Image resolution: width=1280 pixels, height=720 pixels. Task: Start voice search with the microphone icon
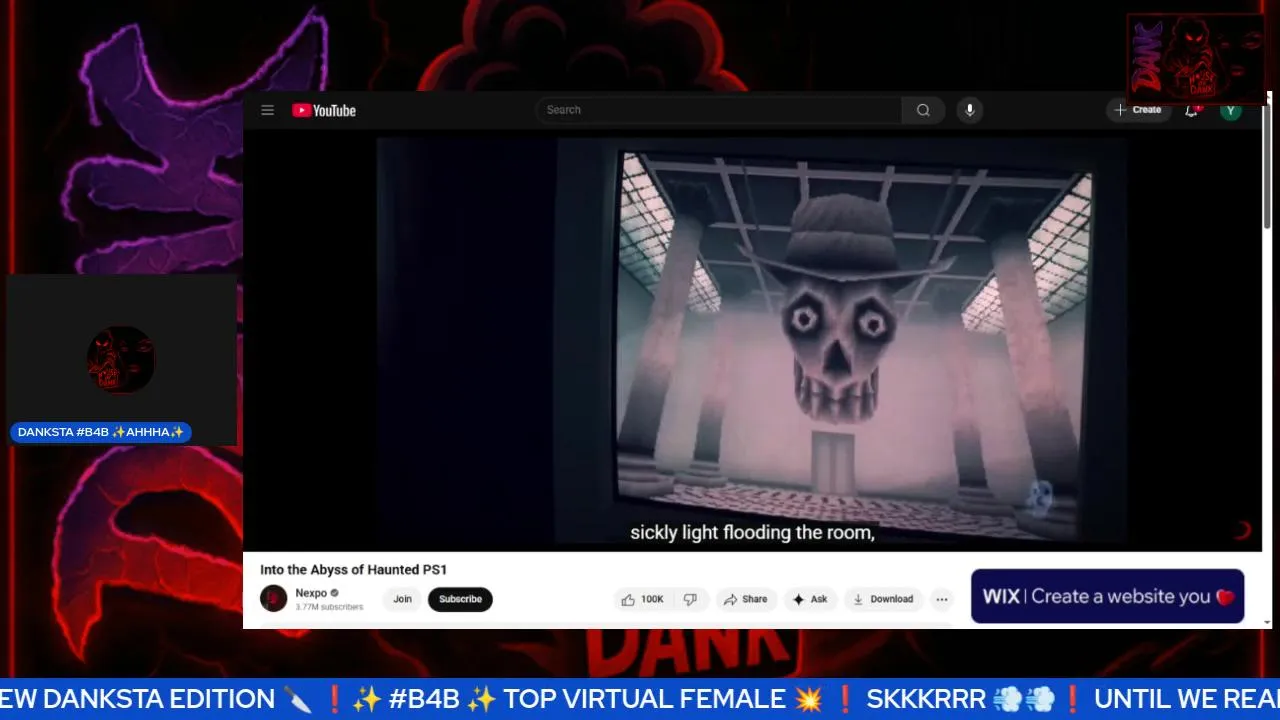[969, 110]
